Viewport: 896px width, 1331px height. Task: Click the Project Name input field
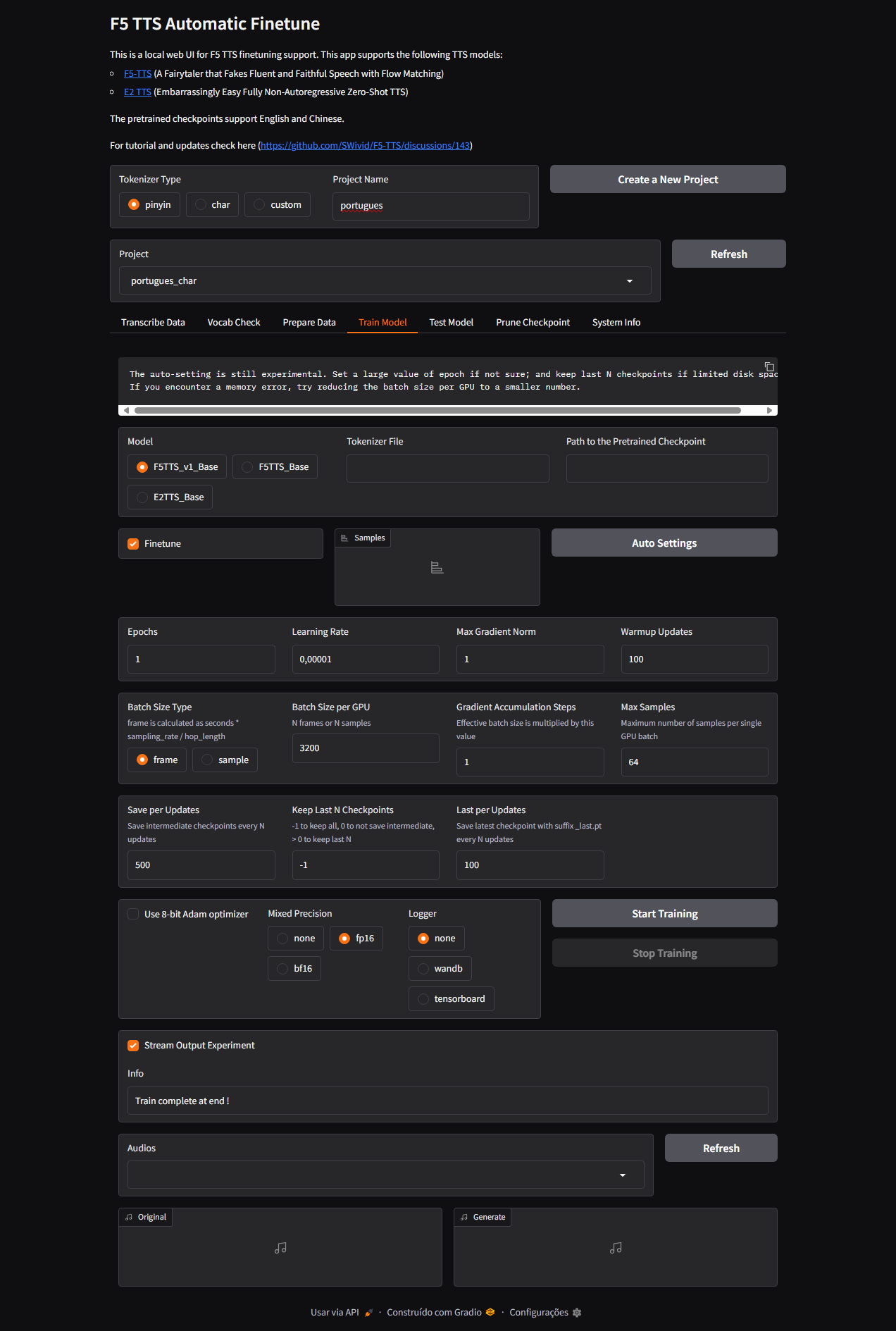coord(431,206)
